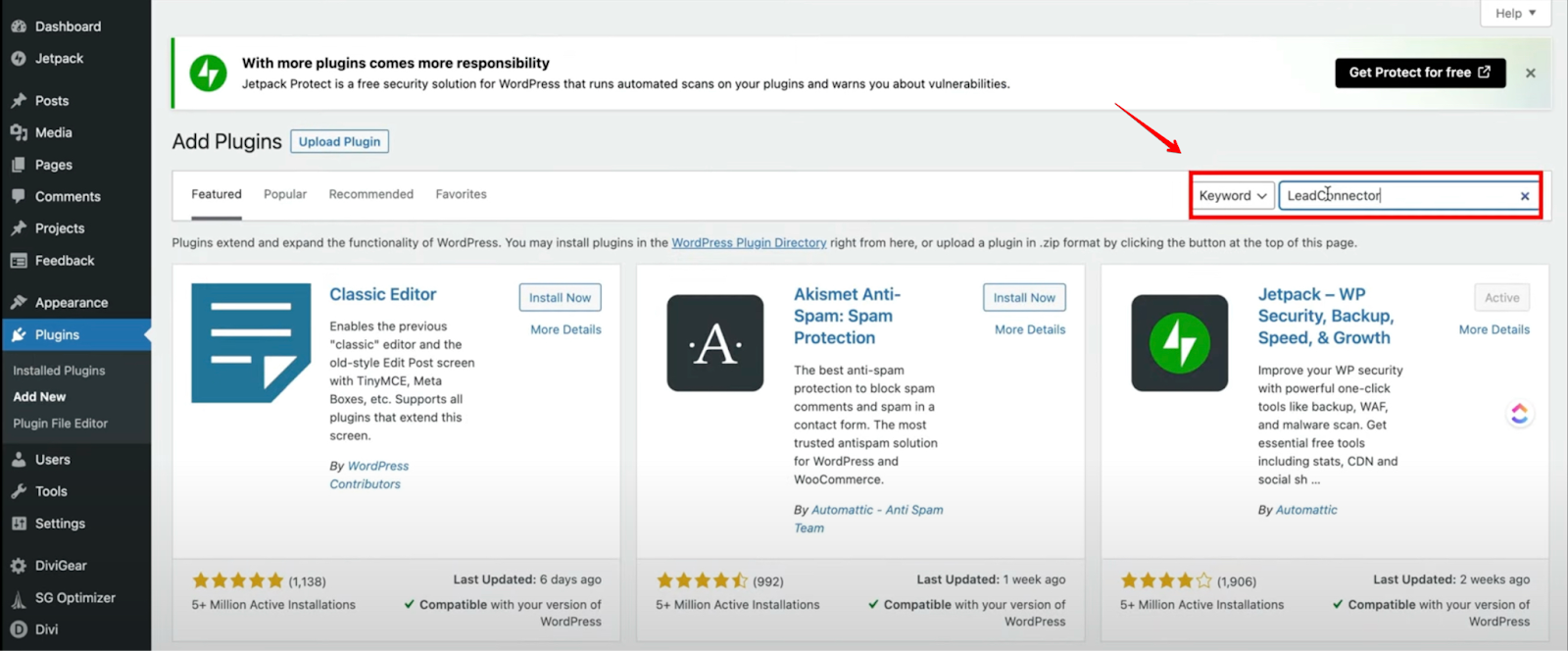The height and width of the screenshot is (651, 1568).
Task: Open Settings sidebar icon
Action: [x=19, y=524]
